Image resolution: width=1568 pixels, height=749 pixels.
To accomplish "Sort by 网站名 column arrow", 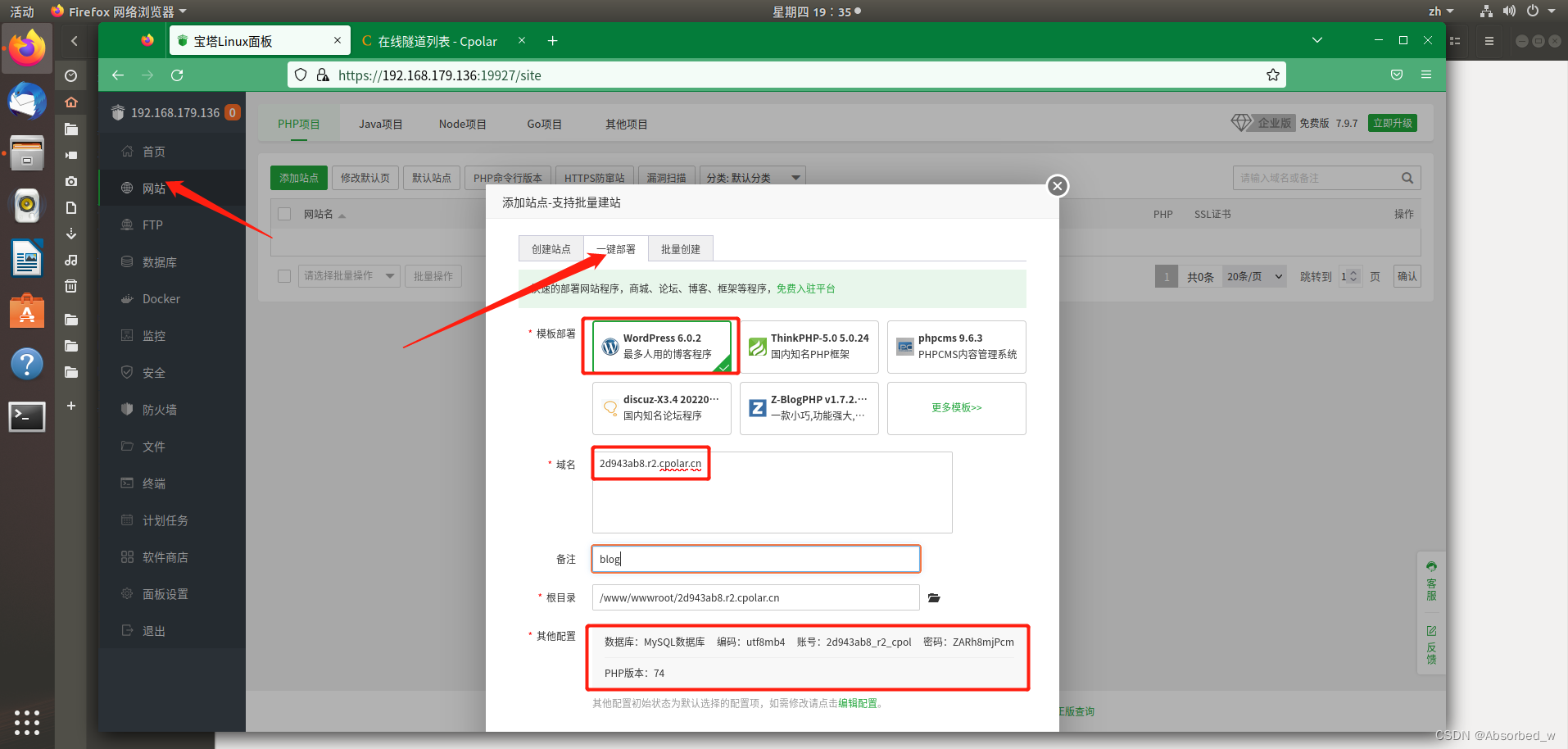I will [342, 215].
